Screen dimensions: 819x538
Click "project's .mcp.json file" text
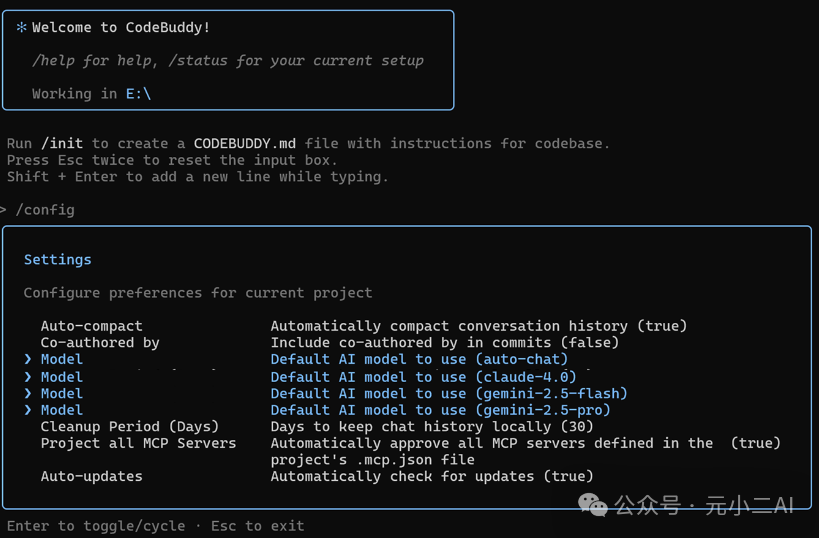point(372,460)
